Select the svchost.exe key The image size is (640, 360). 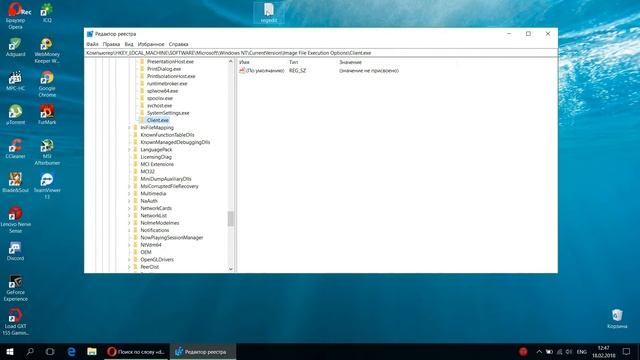tap(159, 106)
